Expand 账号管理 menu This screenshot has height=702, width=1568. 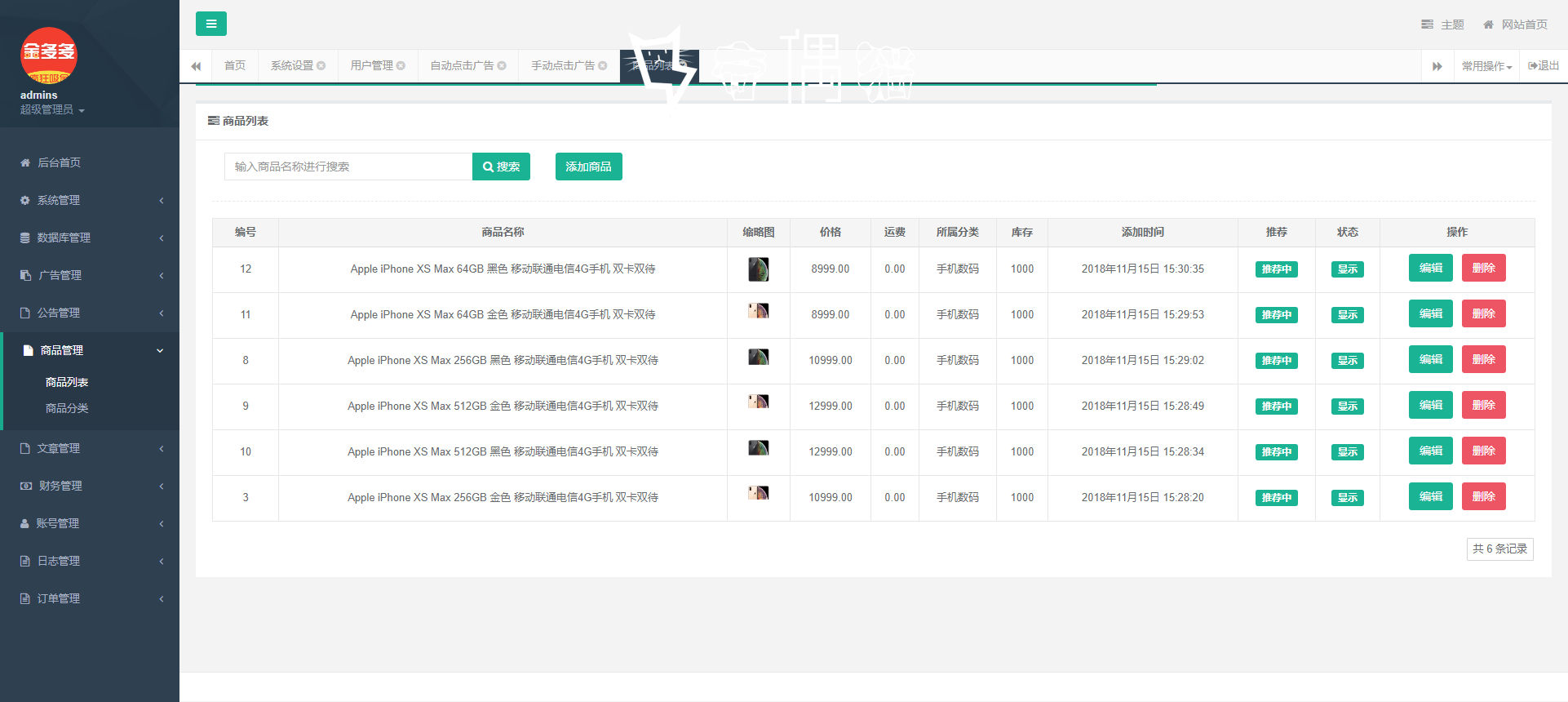(90, 523)
